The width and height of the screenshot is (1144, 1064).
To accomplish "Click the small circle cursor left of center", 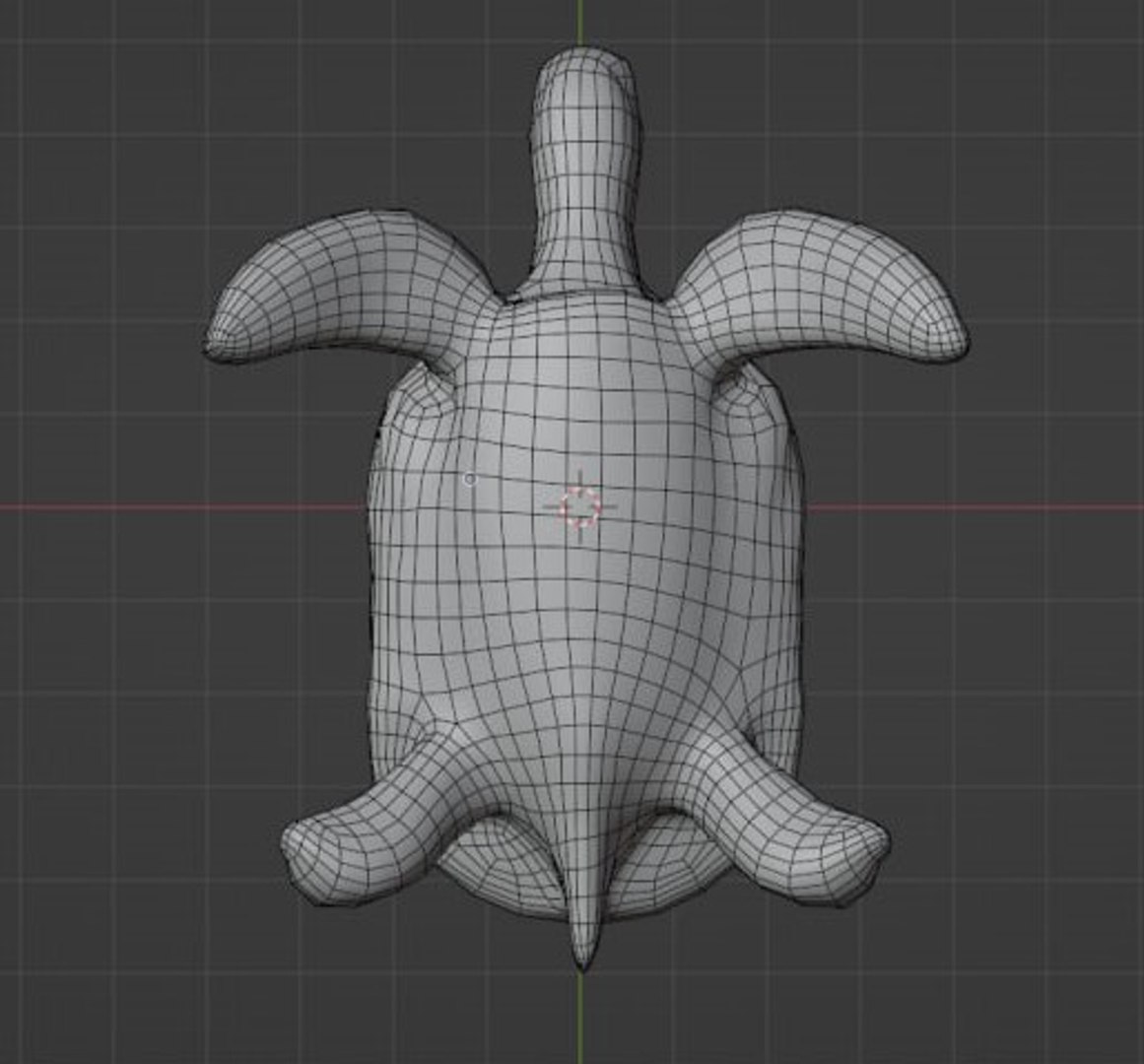I will [471, 479].
